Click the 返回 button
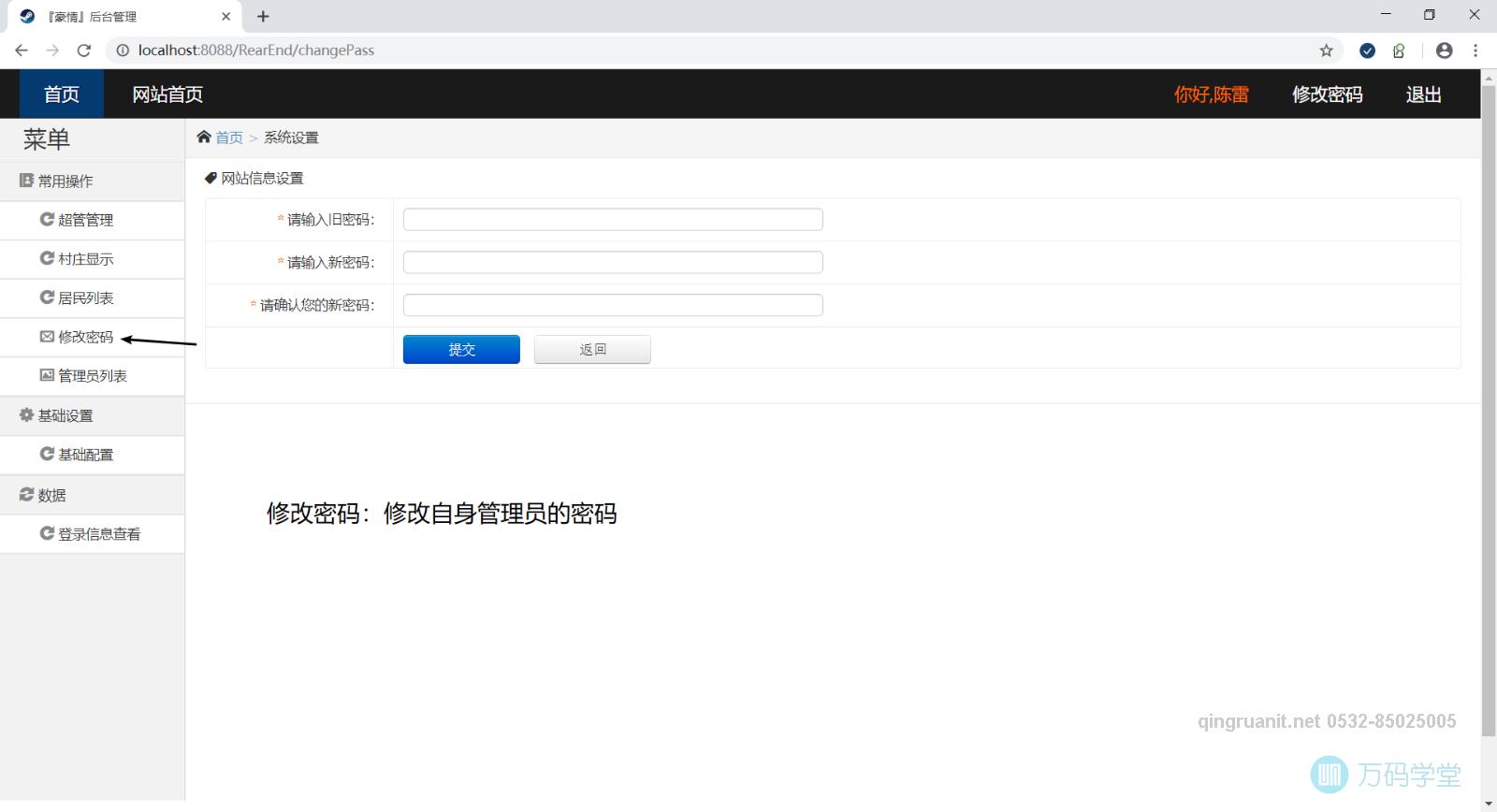The width and height of the screenshot is (1497, 812). tap(592, 349)
